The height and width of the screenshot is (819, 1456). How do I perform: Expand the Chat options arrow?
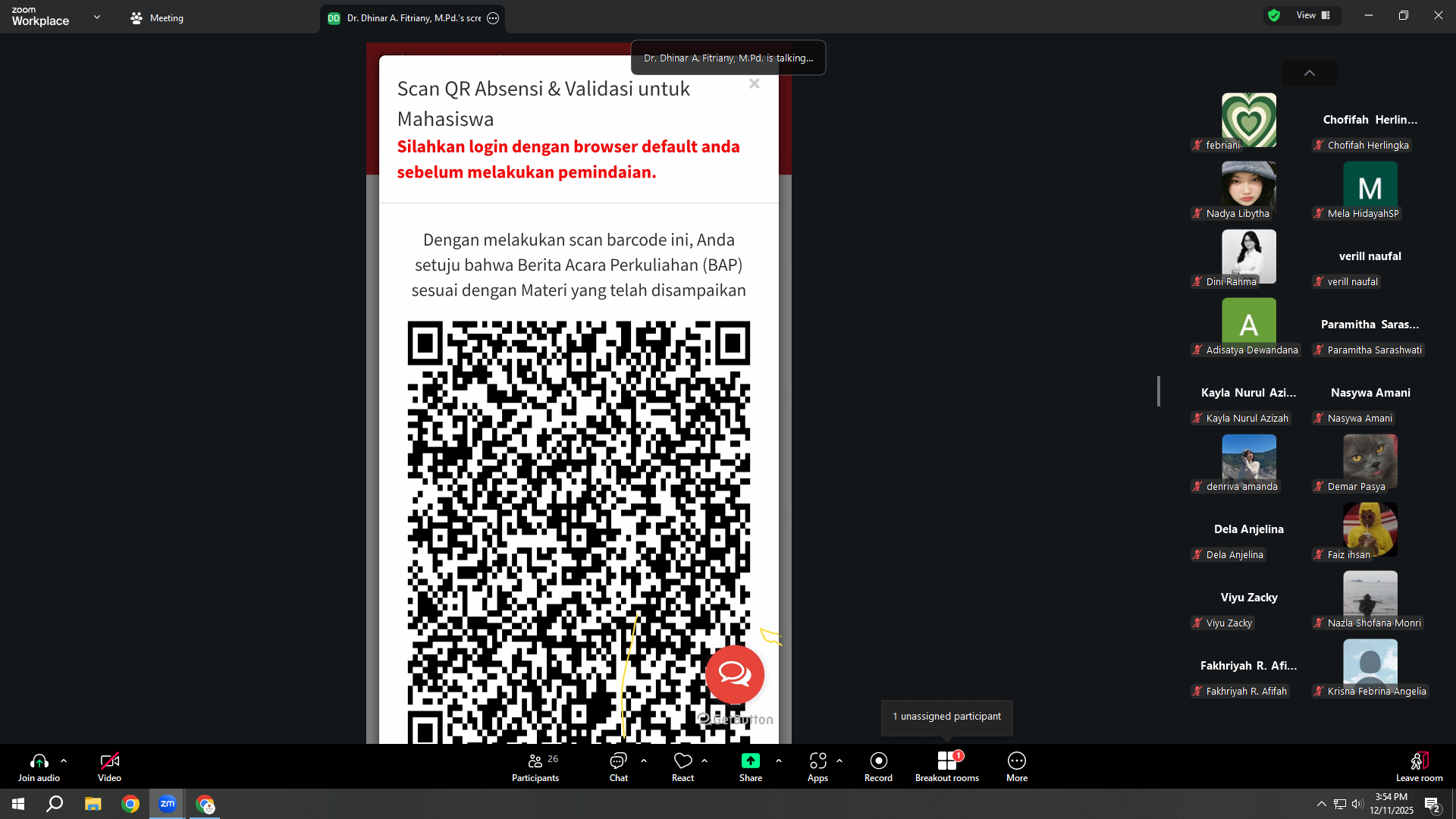pos(644,761)
